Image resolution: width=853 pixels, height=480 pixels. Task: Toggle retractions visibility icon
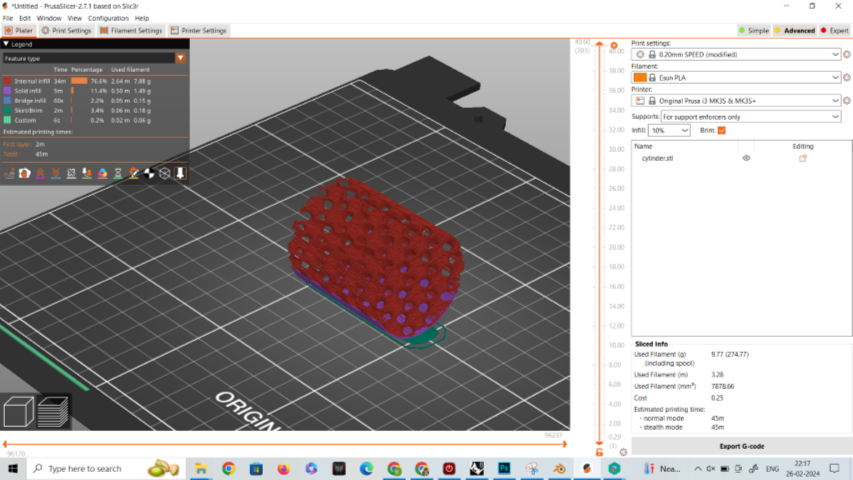40,173
